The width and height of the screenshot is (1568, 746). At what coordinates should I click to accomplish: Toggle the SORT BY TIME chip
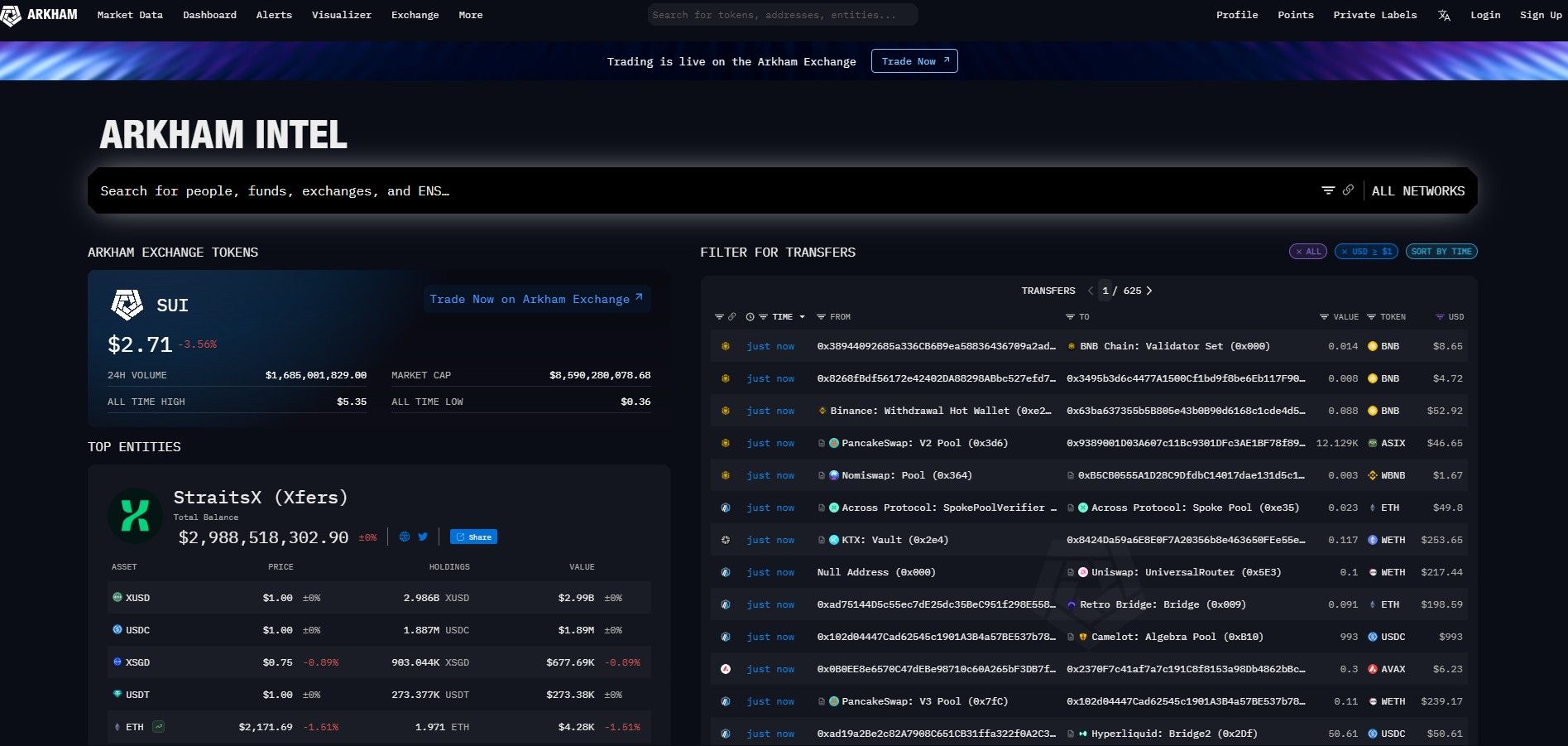(x=1441, y=252)
